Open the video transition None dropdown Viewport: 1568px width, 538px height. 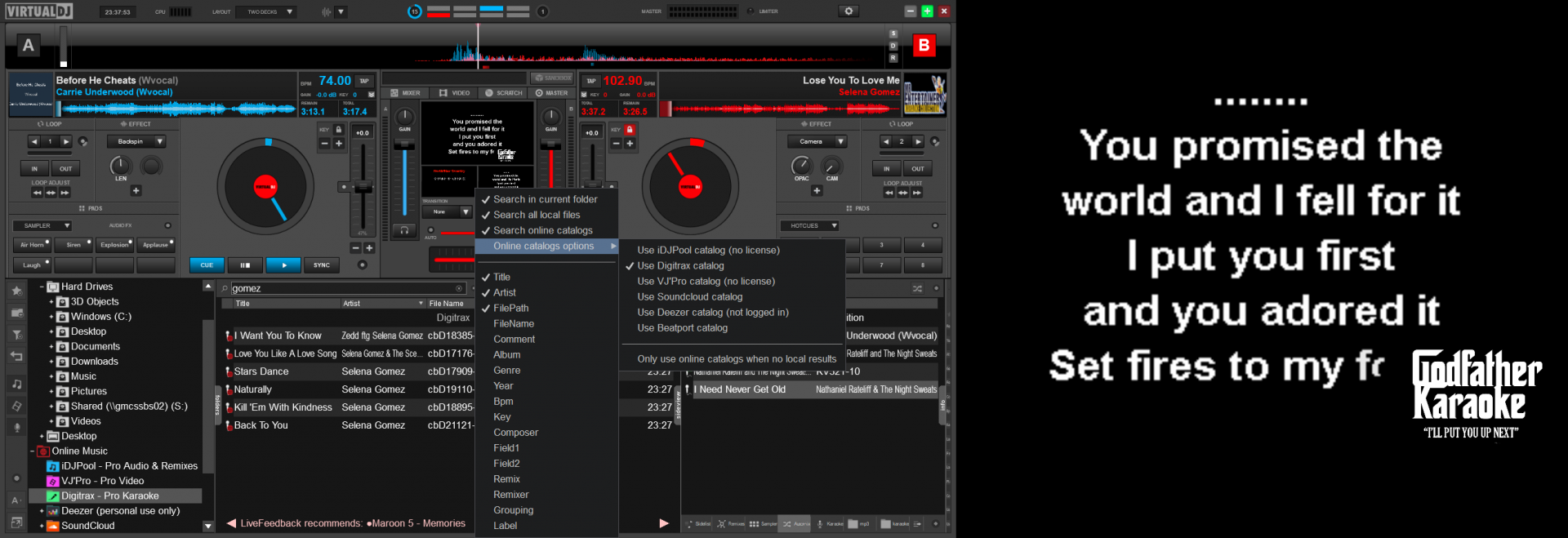click(x=448, y=211)
